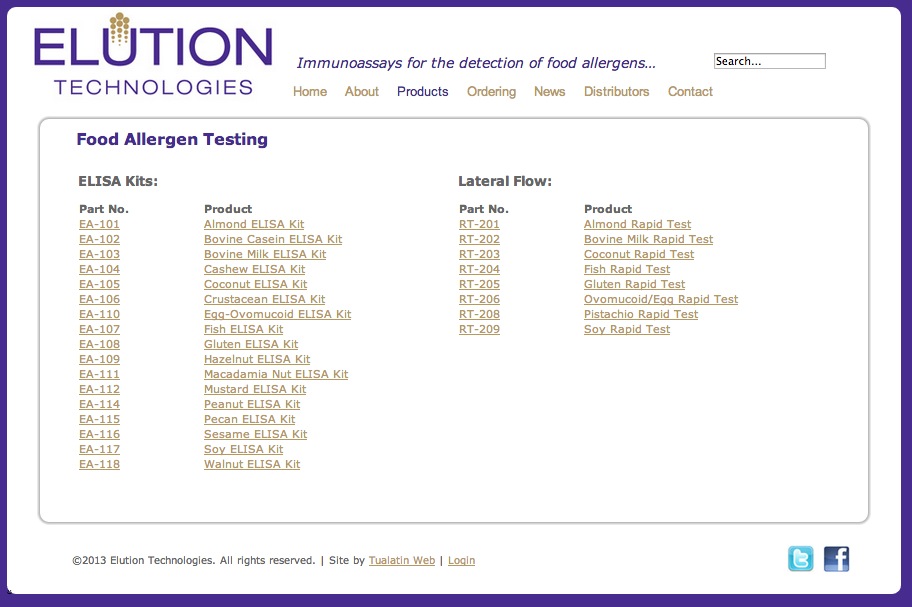Open the Crustacean ELISA Kit link
912x607 pixels.
[x=265, y=299]
